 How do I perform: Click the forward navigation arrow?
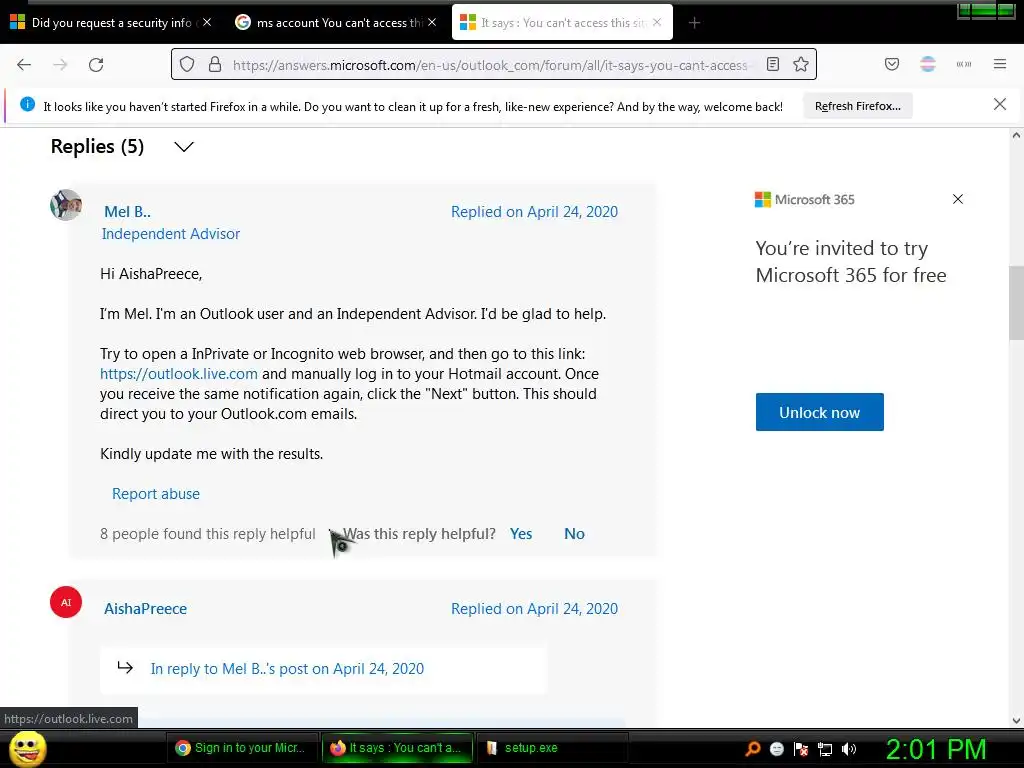point(60,64)
